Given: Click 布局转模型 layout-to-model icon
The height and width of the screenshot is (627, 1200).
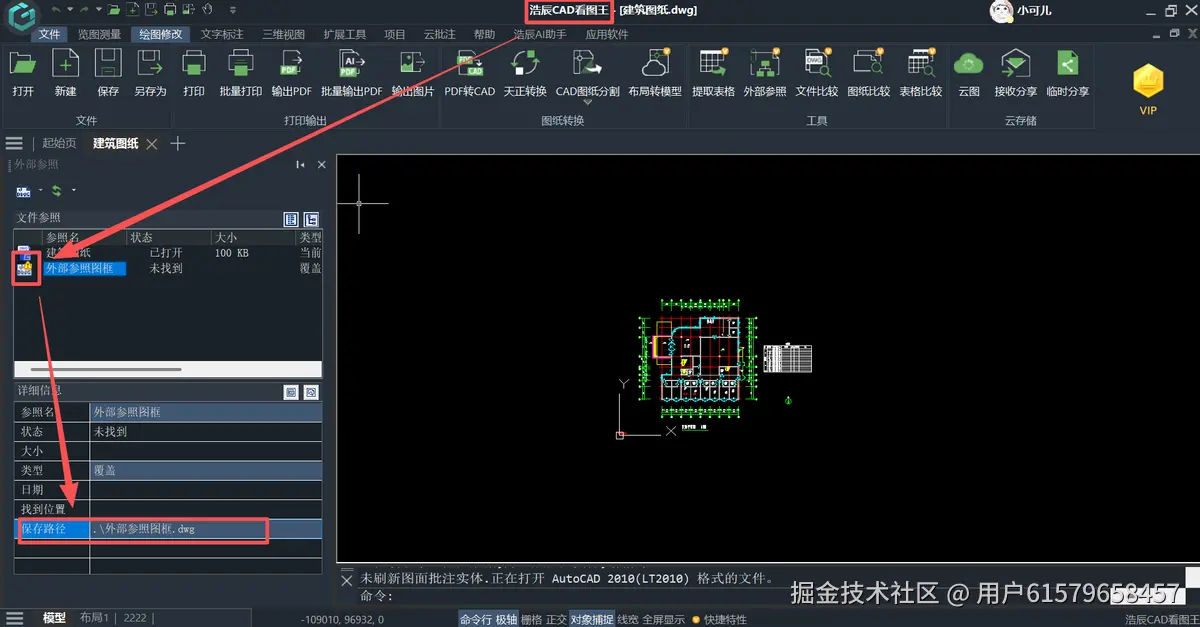Looking at the screenshot, I should click(655, 64).
